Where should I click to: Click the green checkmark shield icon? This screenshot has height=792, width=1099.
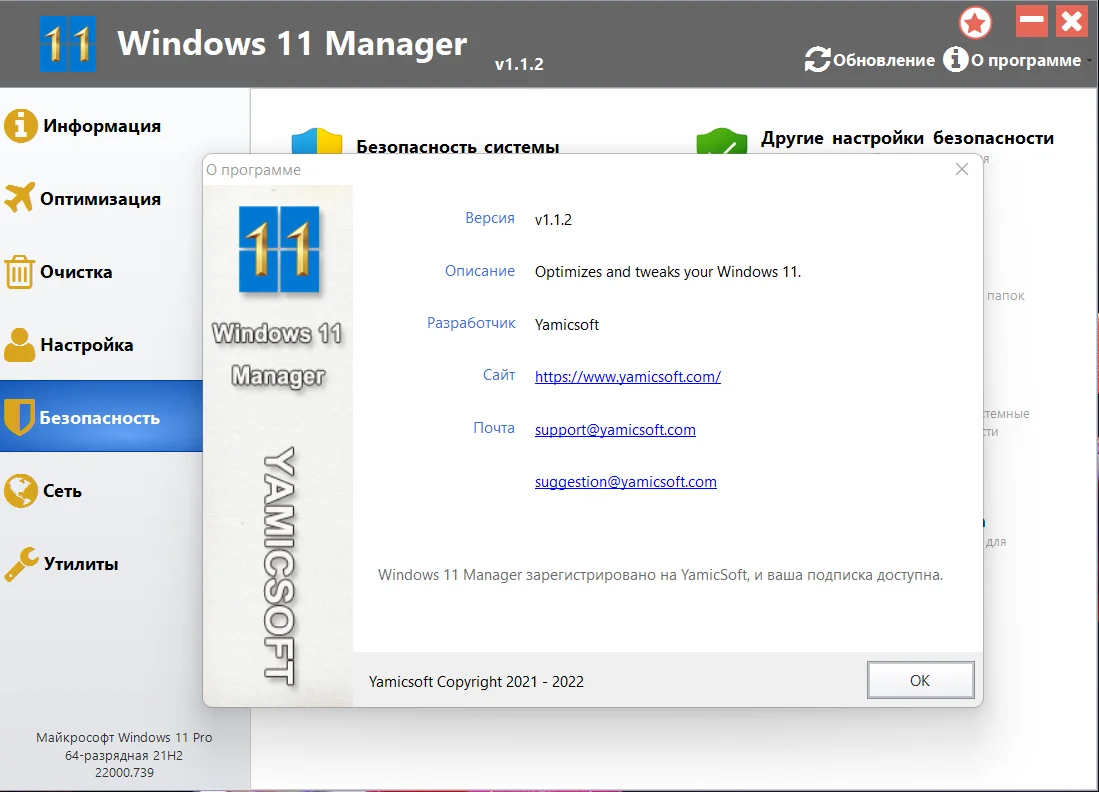pos(722,141)
